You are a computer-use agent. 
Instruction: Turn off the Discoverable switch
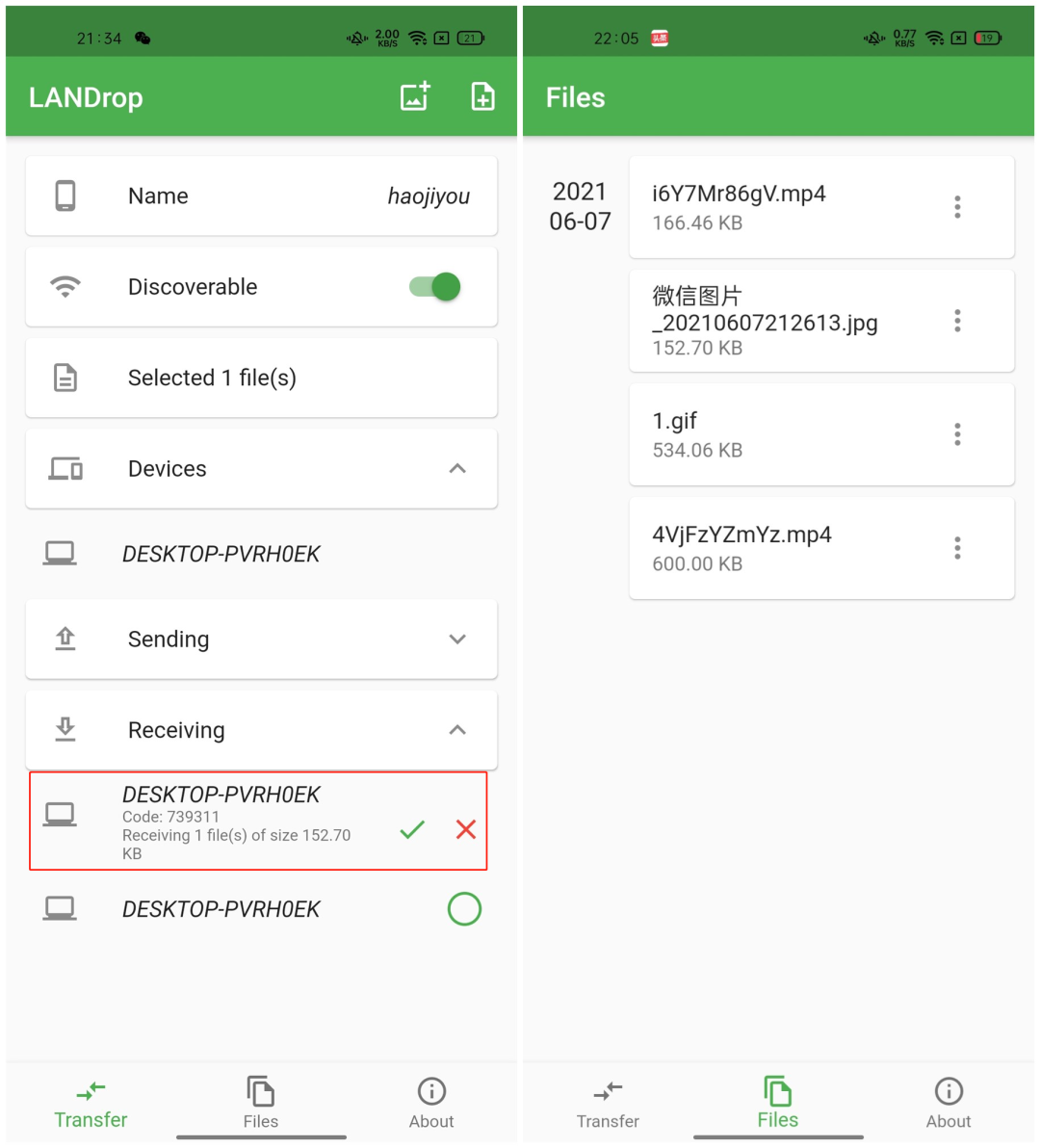[434, 286]
